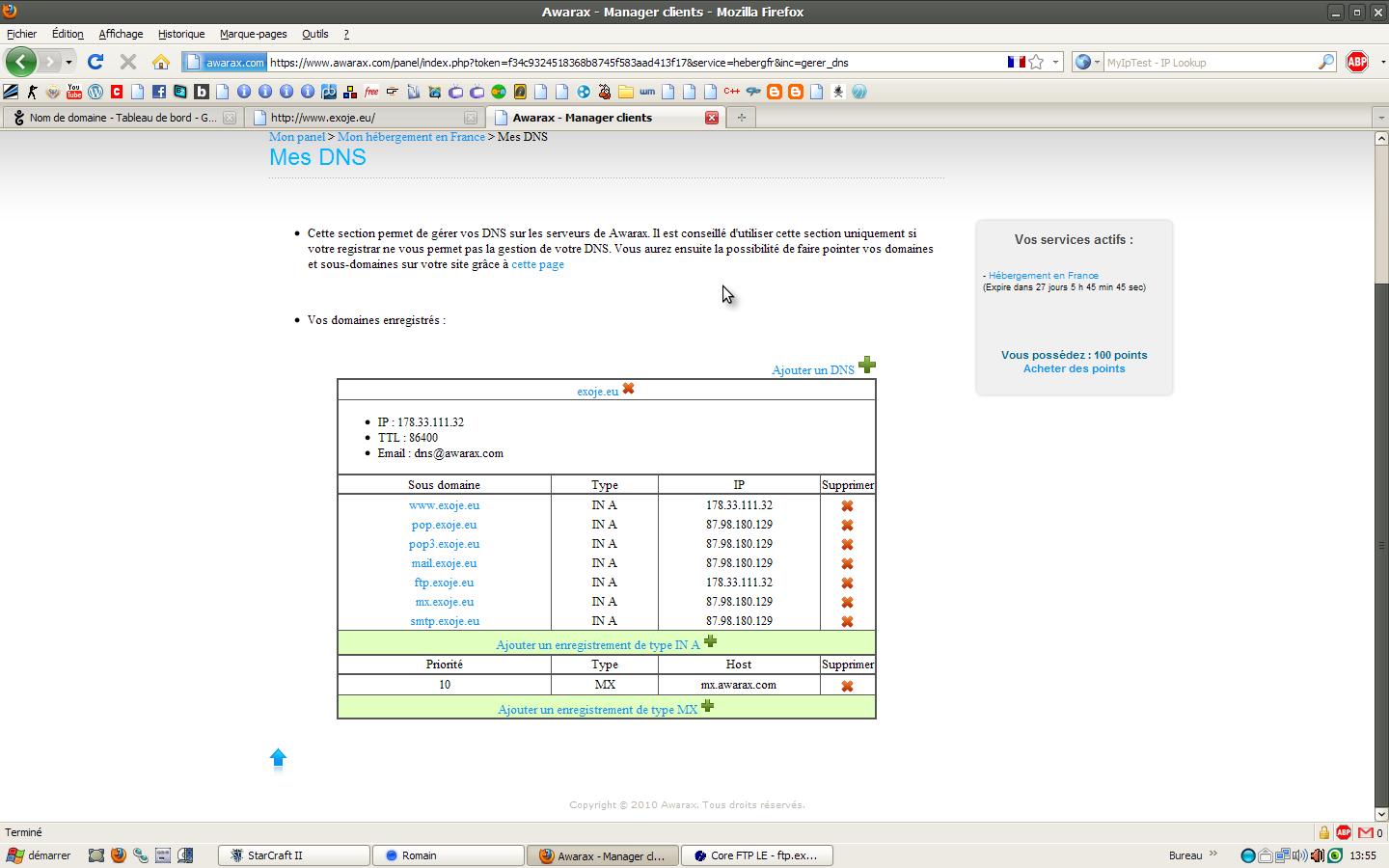Delete the www.exoje.eu record
The image size is (1389, 868).
point(847,505)
